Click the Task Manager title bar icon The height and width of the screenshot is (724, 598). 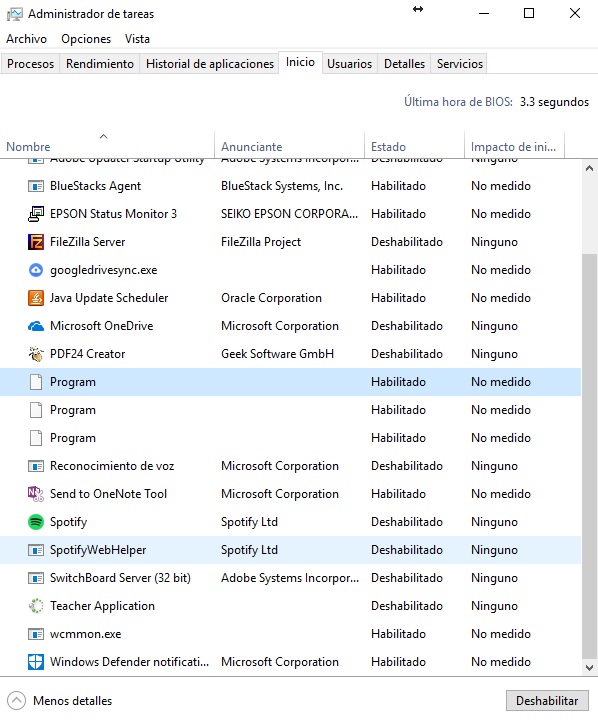tap(14, 14)
